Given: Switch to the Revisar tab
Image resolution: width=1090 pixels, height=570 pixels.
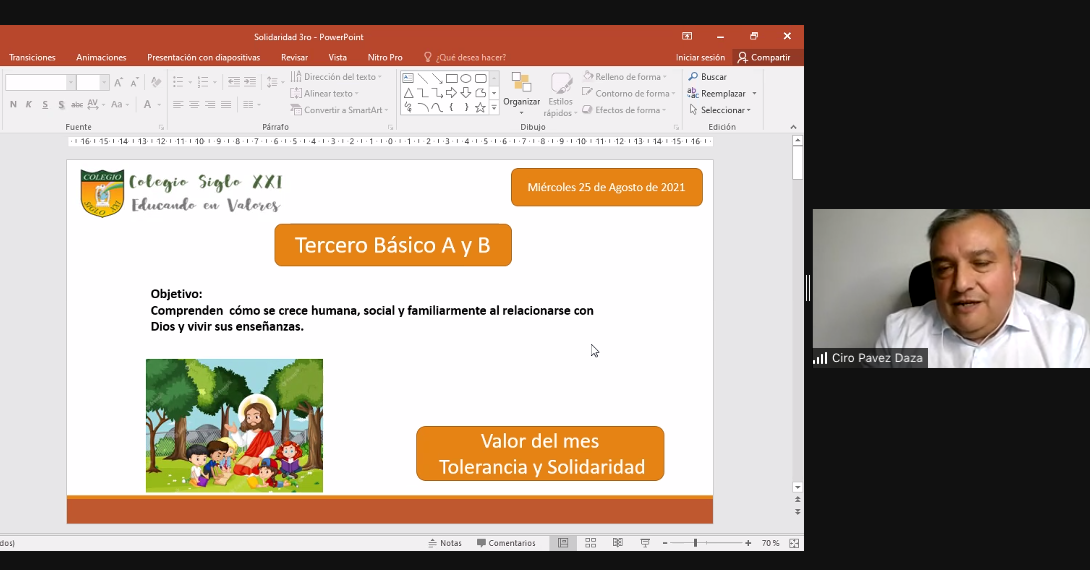Looking at the screenshot, I should click(x=294, y=57).
